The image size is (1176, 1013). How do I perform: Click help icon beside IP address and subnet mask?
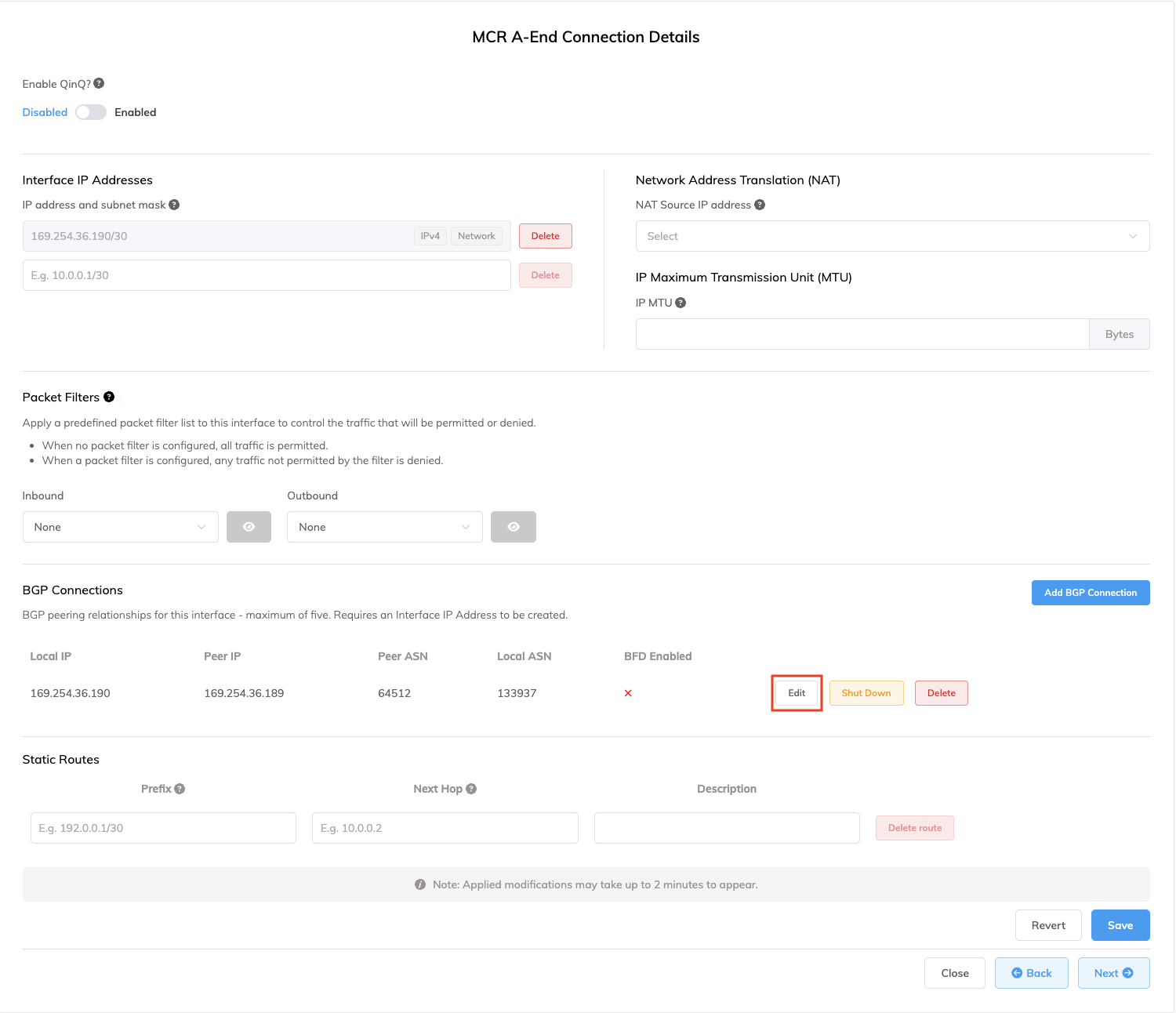(x=174, y=205)
